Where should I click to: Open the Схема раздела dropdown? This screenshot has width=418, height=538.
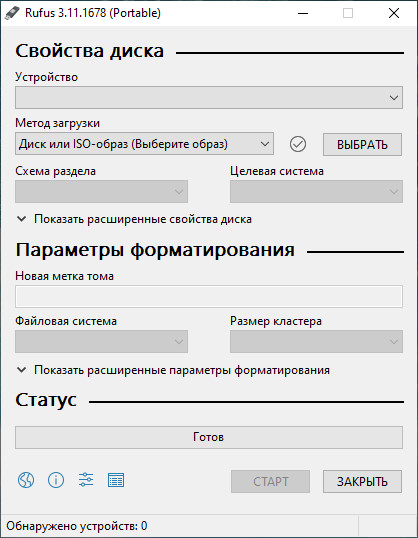(x=101, y=191)
